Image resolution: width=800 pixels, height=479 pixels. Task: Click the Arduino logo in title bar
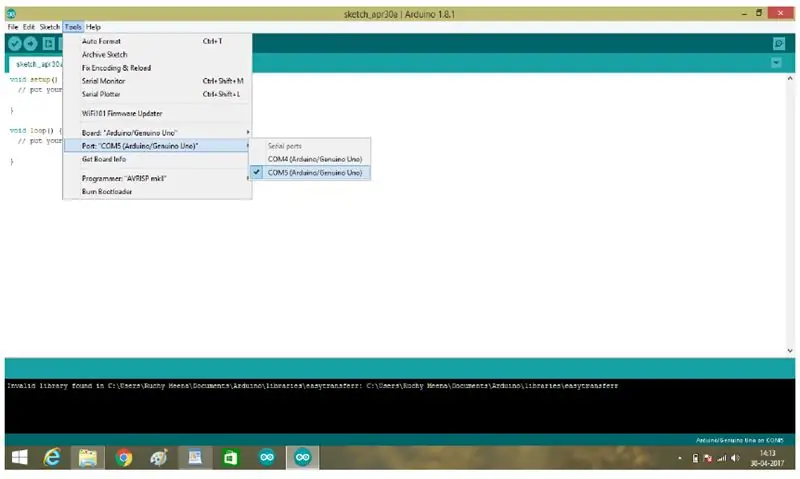[11, 14]
